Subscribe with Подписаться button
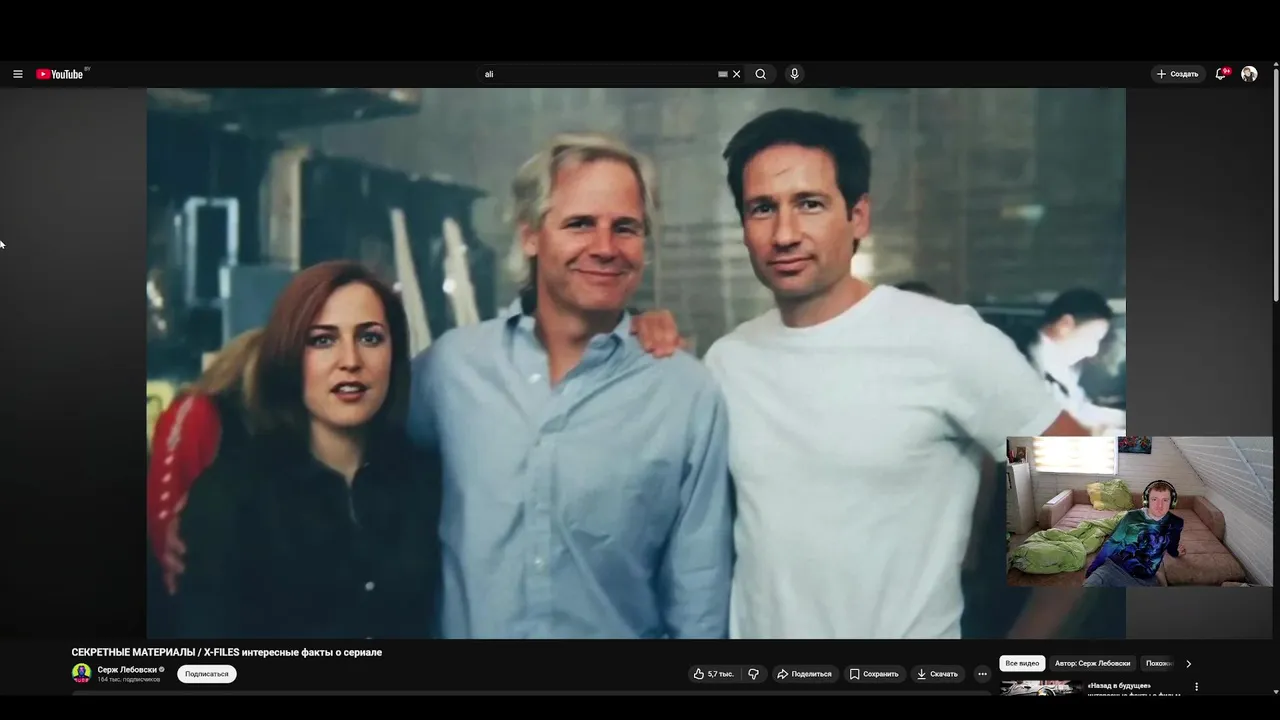This screenshot has height=720, width=1280. (x=207, y=674)
